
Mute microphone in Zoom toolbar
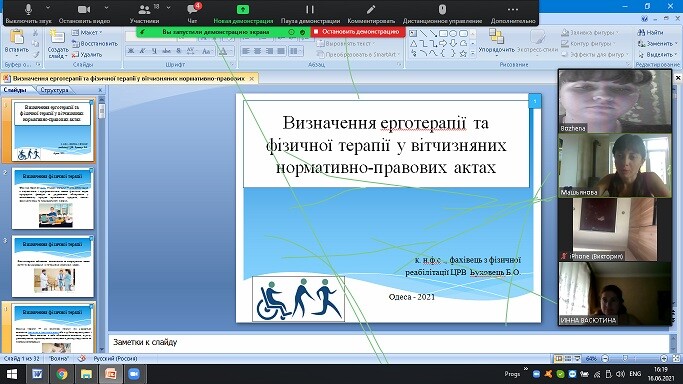(28, 13)
